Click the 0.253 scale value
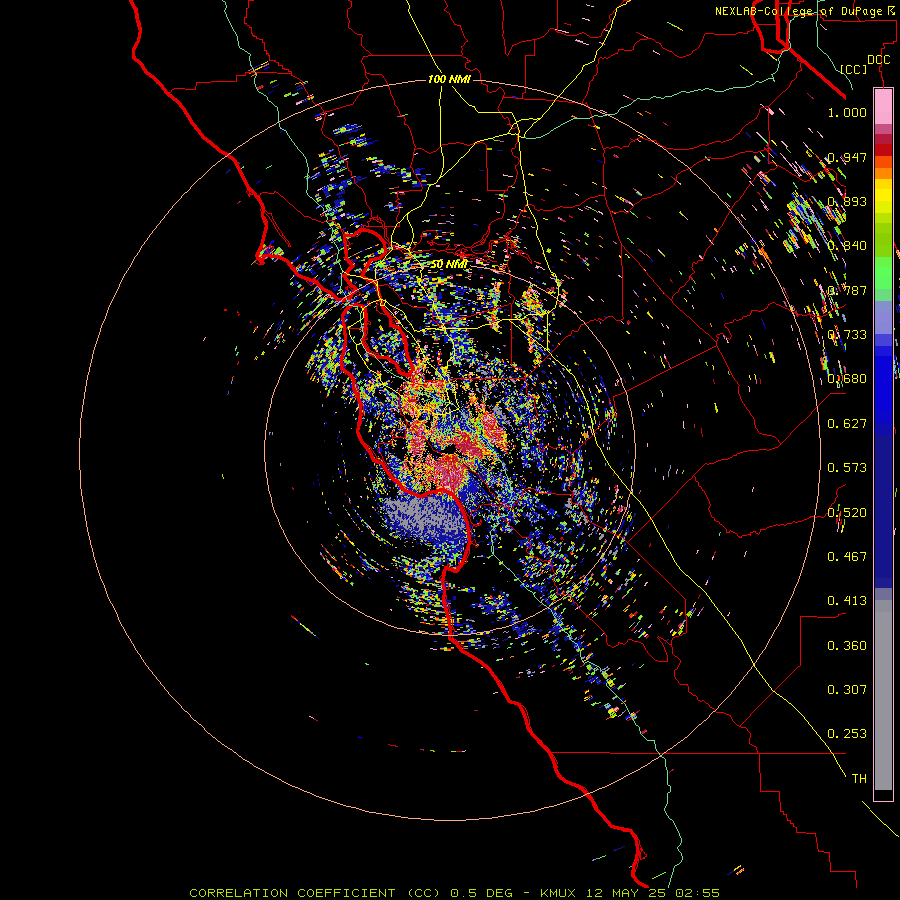The image size is (900, 900). tap(847, 734)
